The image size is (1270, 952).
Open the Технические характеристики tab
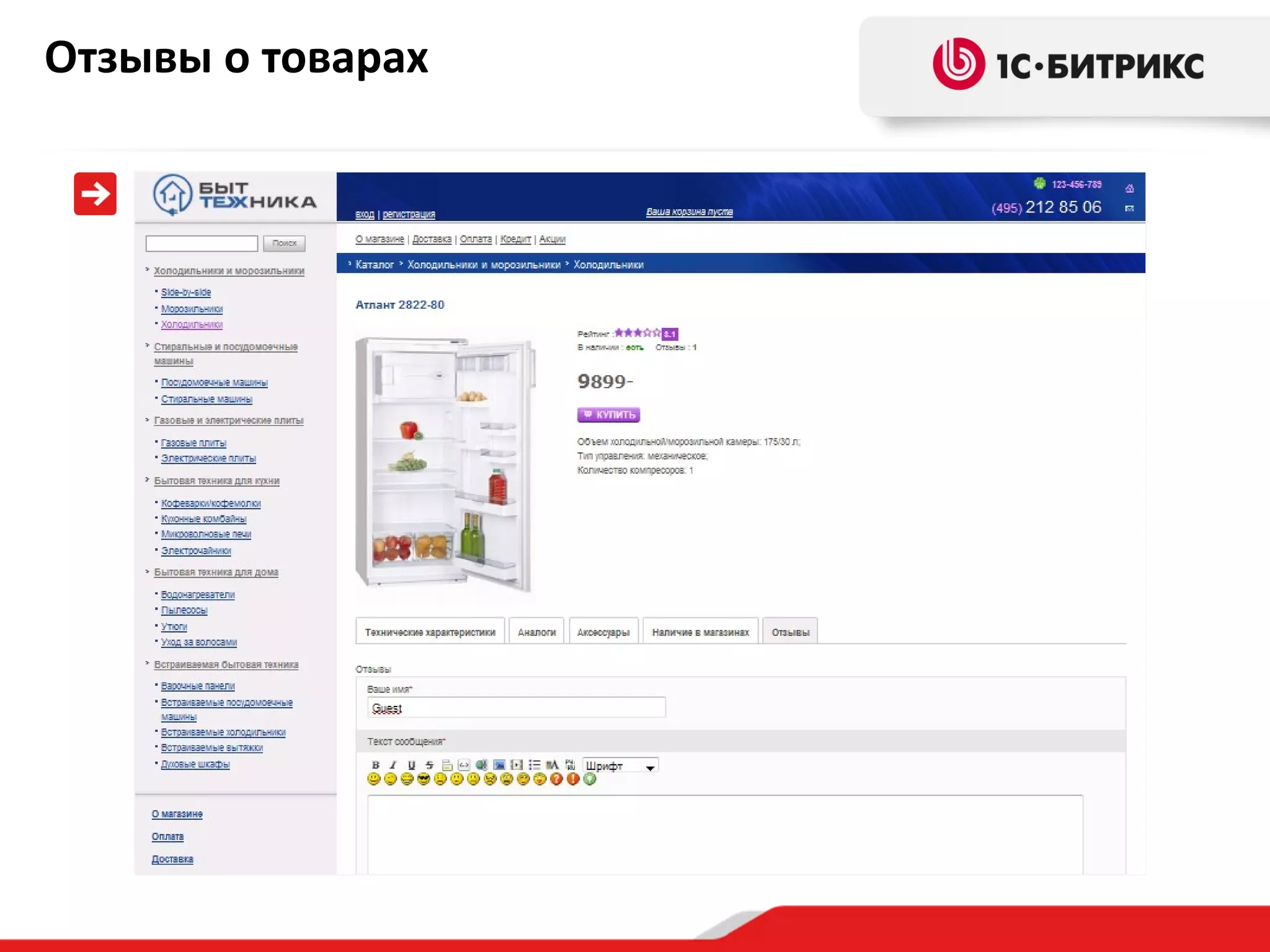(x=430, y=632)
